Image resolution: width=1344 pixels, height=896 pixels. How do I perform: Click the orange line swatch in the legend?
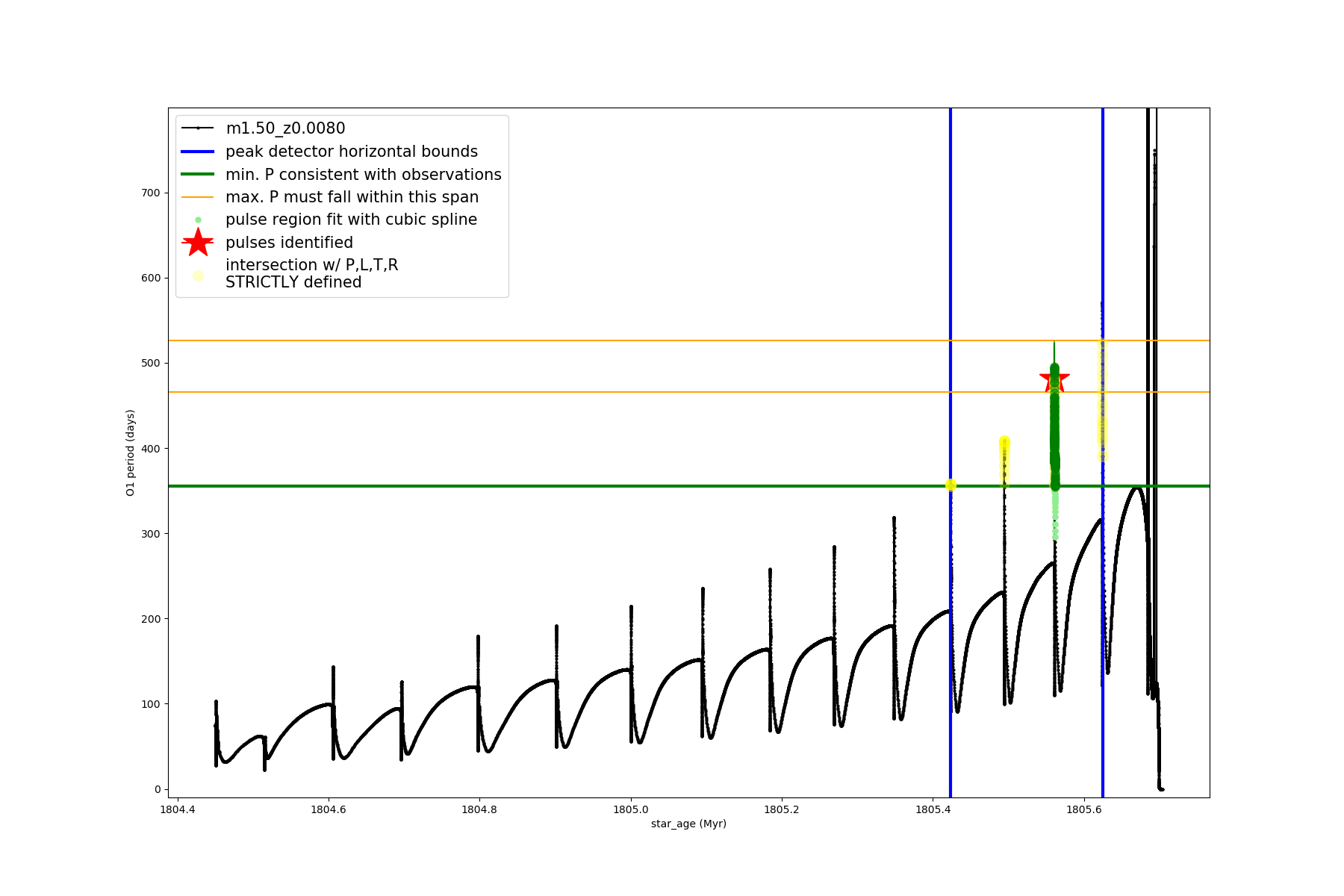198,197
